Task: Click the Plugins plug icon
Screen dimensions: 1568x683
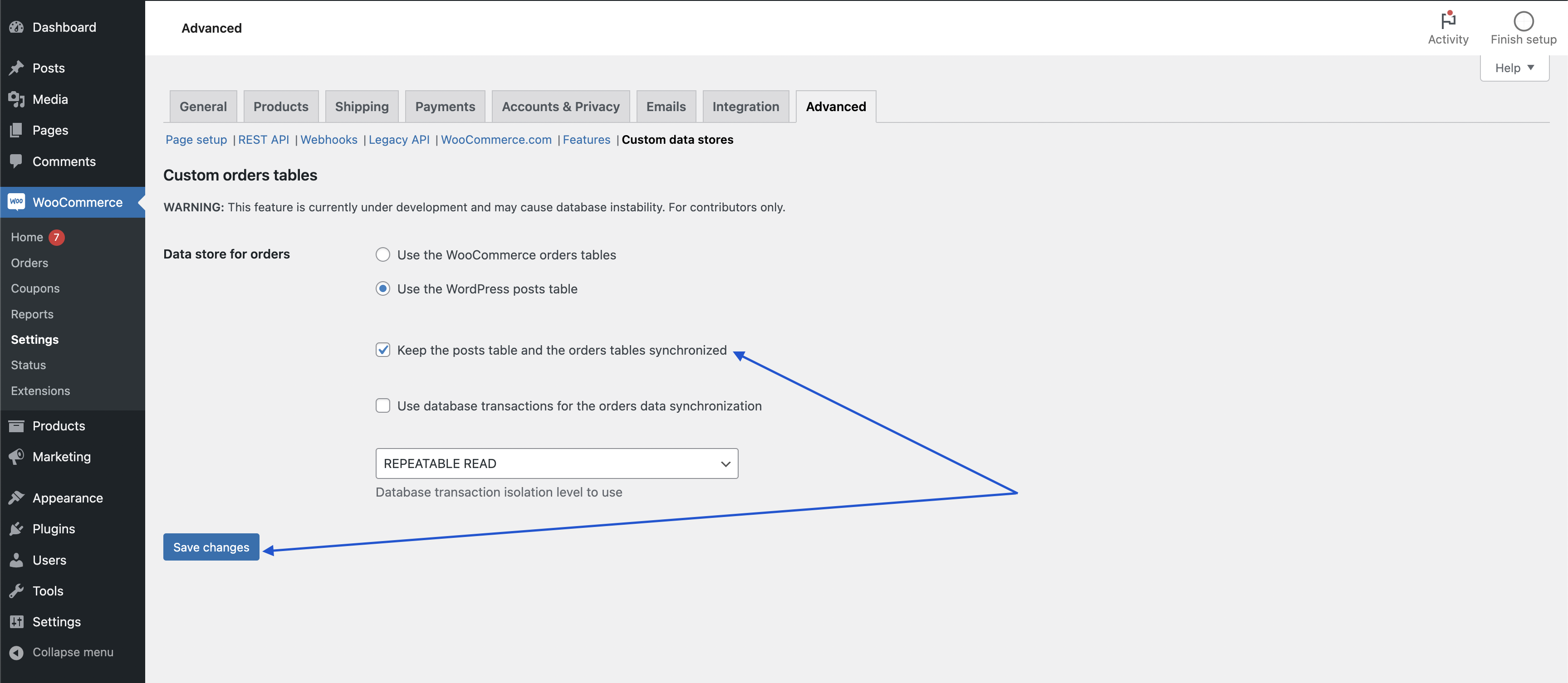Action: coord(16,529)
